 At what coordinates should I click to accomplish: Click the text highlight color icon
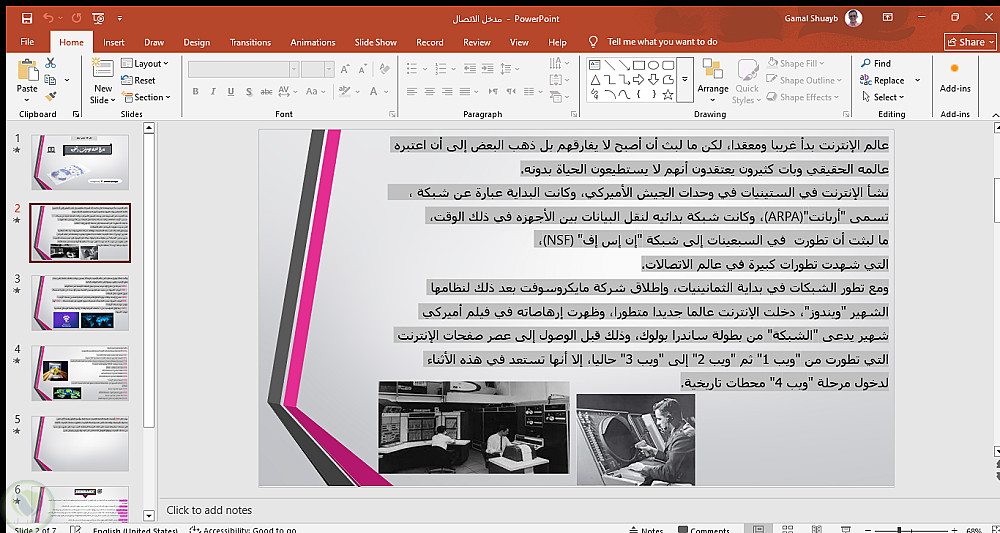point(346,91)
